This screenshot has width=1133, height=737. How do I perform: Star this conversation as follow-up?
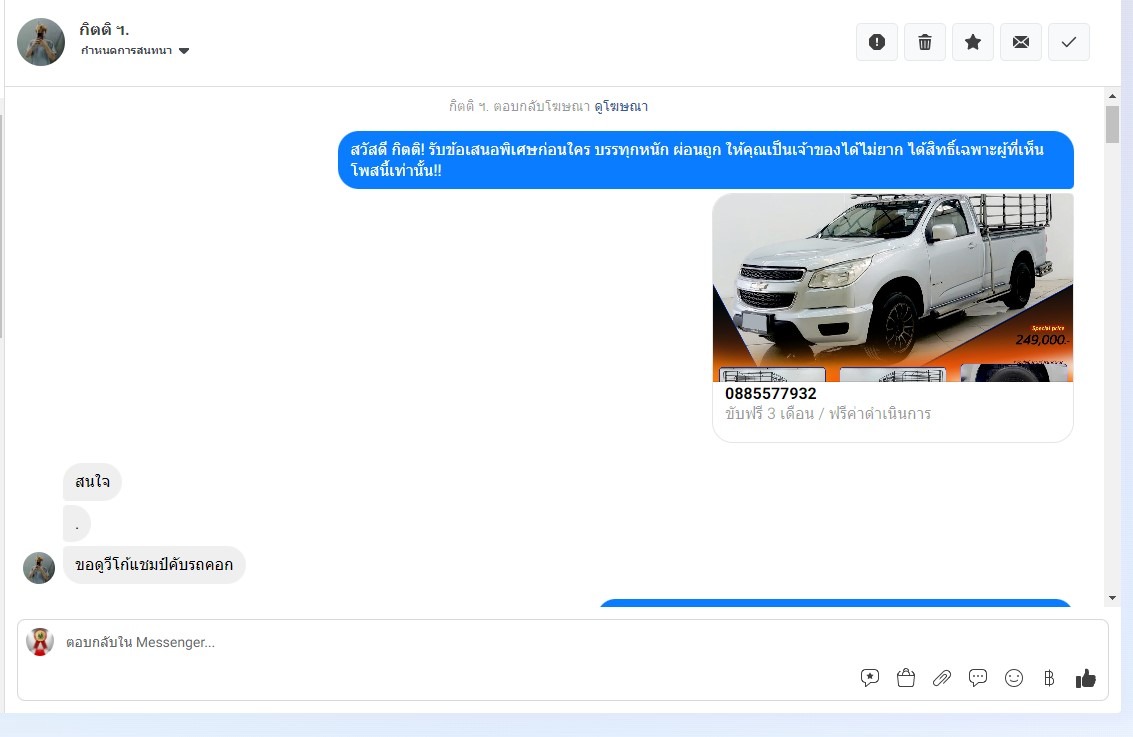tap(973, 42)
